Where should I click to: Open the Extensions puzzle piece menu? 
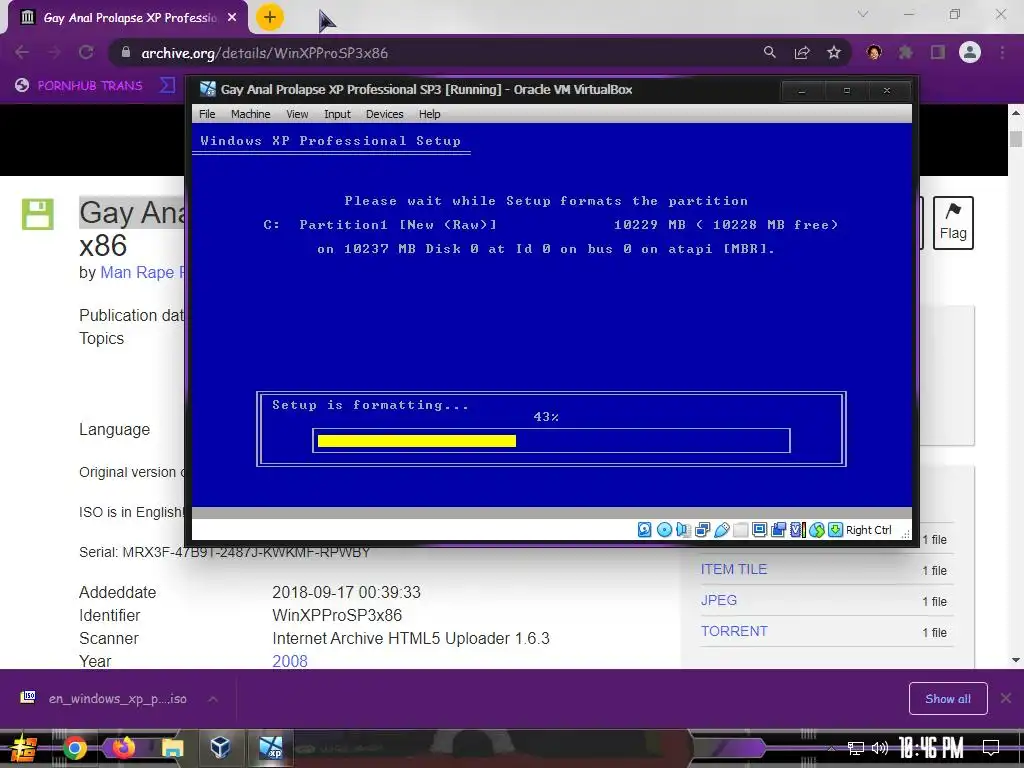tap(906, 52)
